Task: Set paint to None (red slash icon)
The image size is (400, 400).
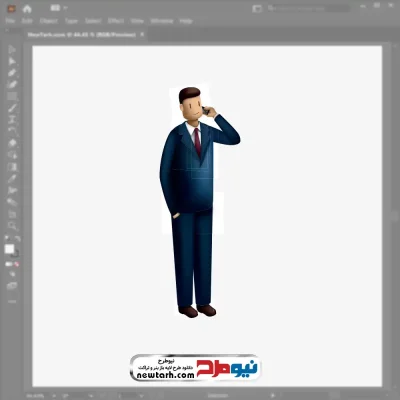Action: click(x=17, y=264)
